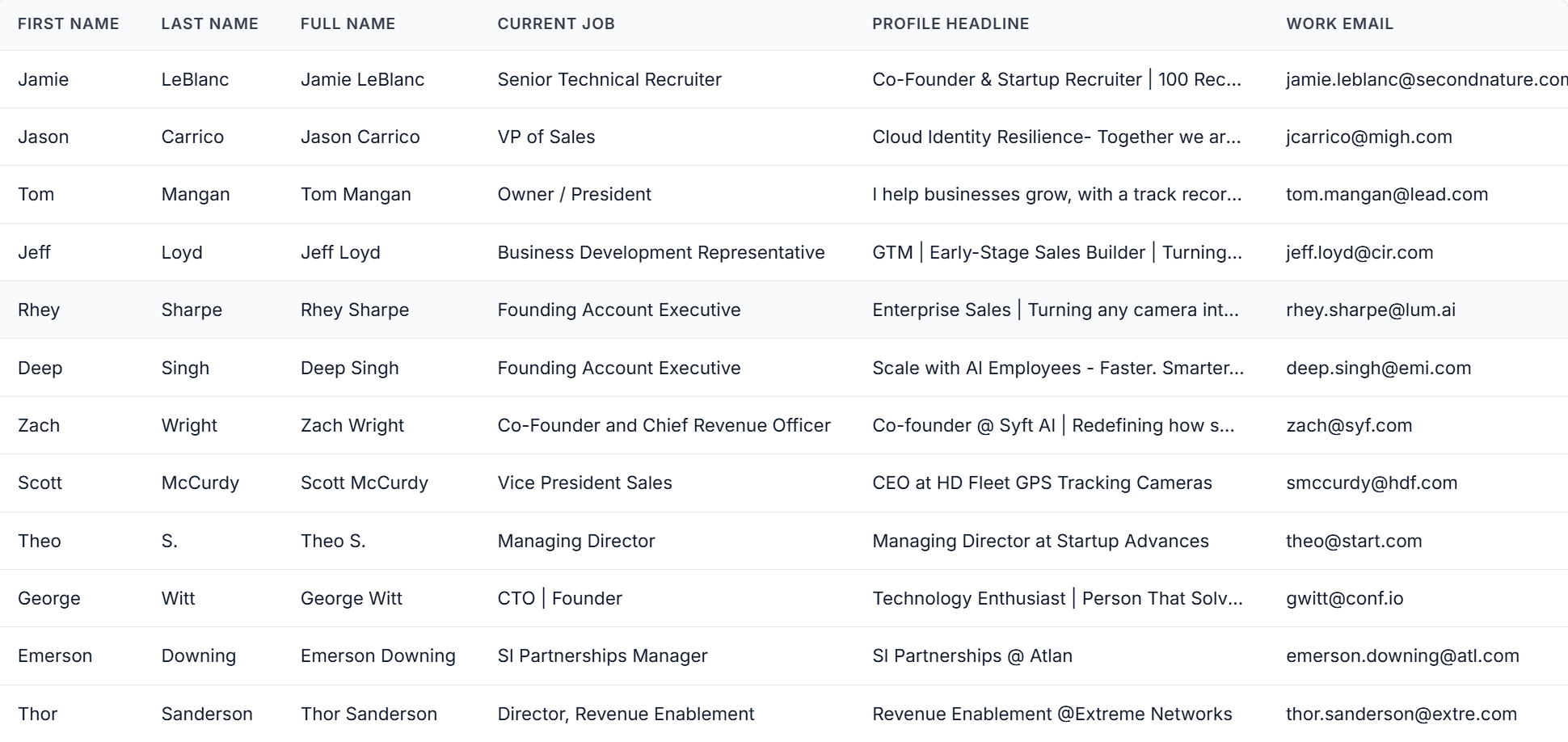Select the 'Managing Director' job cell

point(575,542)
